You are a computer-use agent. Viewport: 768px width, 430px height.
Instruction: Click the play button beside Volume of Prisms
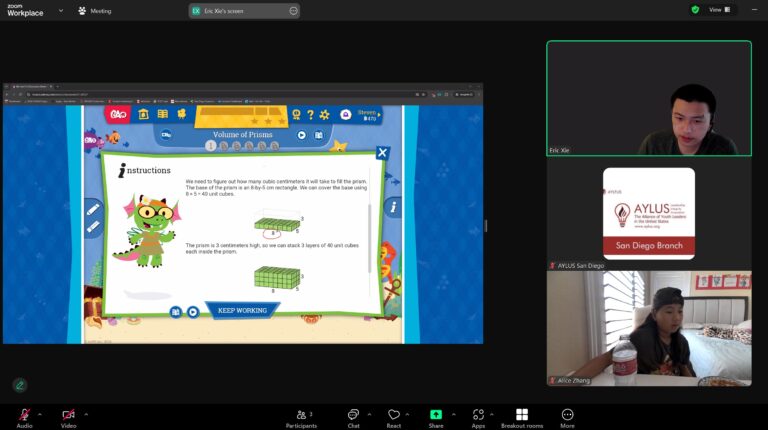tap(301, 135)
